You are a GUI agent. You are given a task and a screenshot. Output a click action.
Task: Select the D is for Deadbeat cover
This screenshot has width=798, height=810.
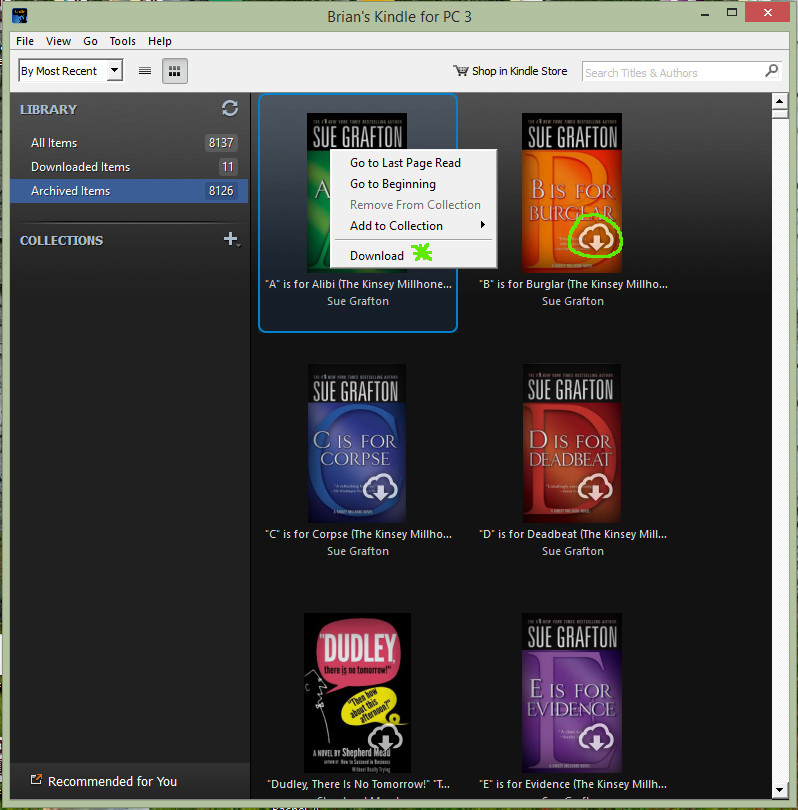point(572,443)
